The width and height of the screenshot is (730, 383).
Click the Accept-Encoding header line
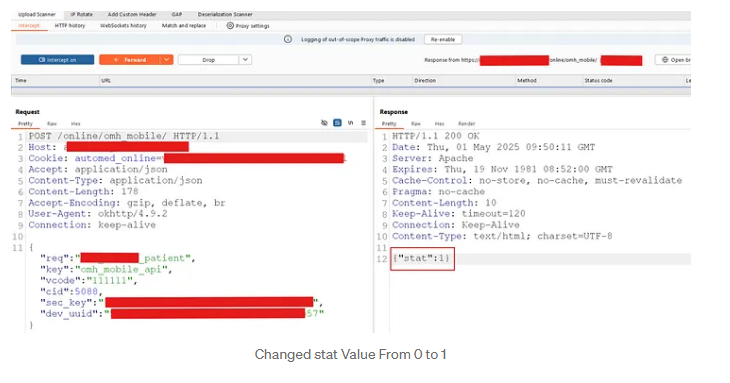[x=127, y=203]
